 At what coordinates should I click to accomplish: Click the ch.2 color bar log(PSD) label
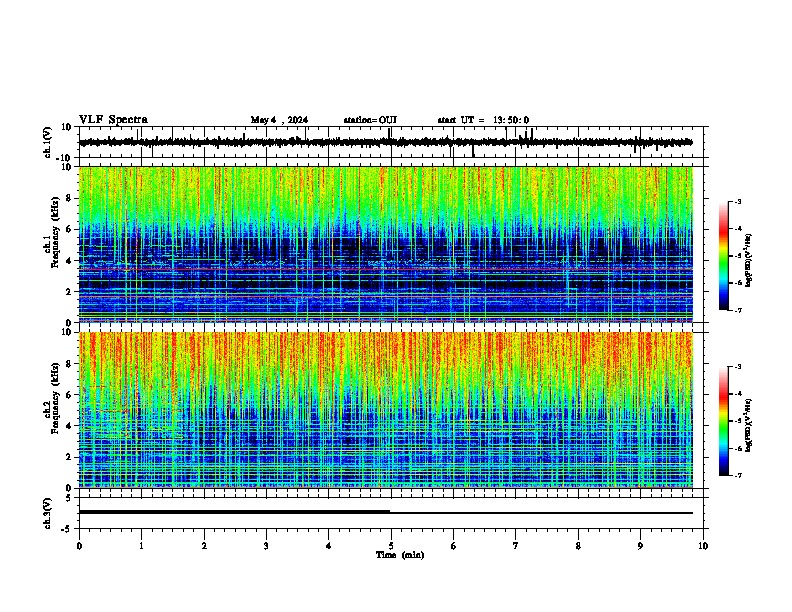(749, 425)
